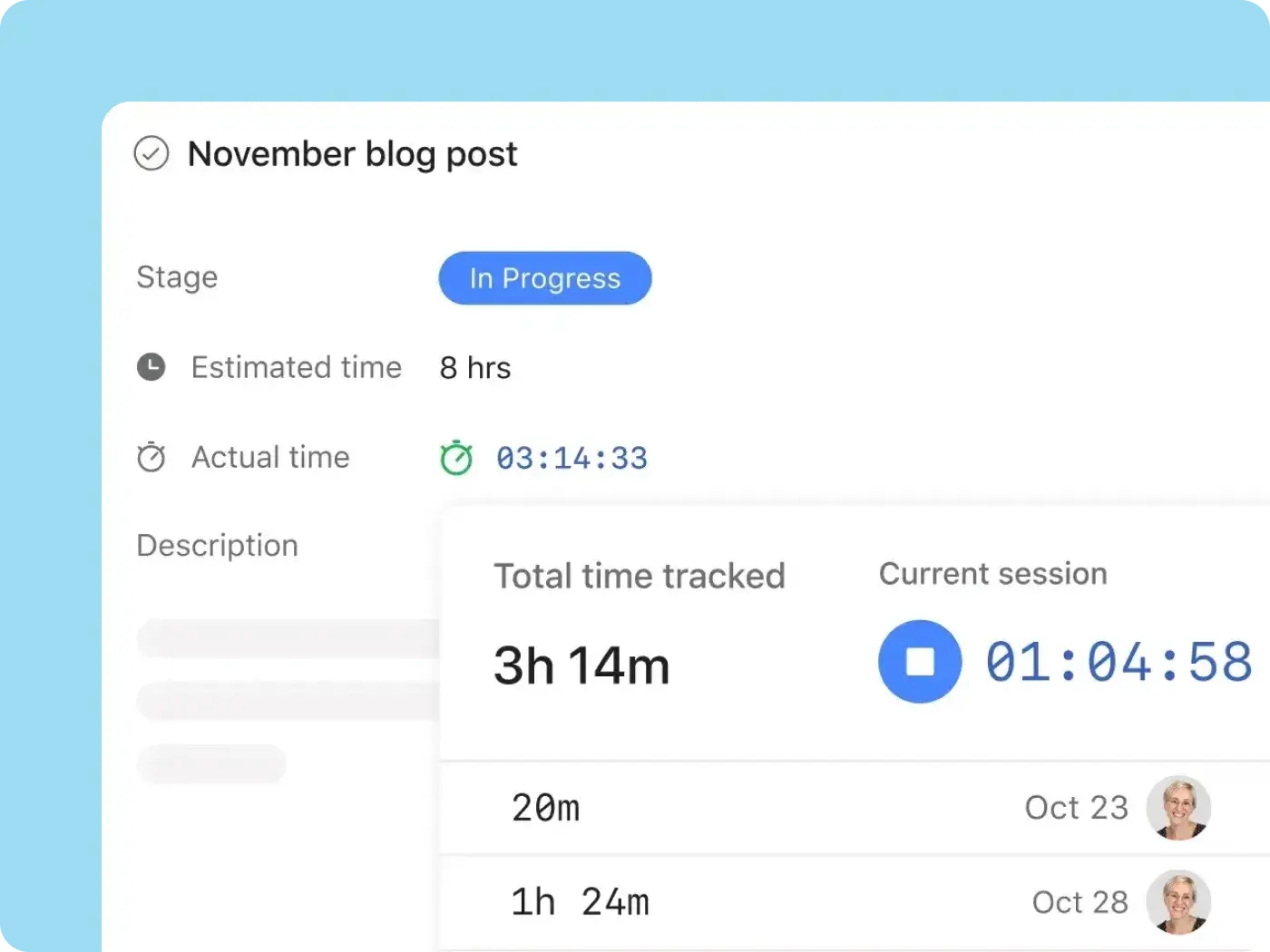The height and width of the screenshot is (952, 1270).
Task: Click the 03:14:33 actual time value
Action: click(571, 458)
